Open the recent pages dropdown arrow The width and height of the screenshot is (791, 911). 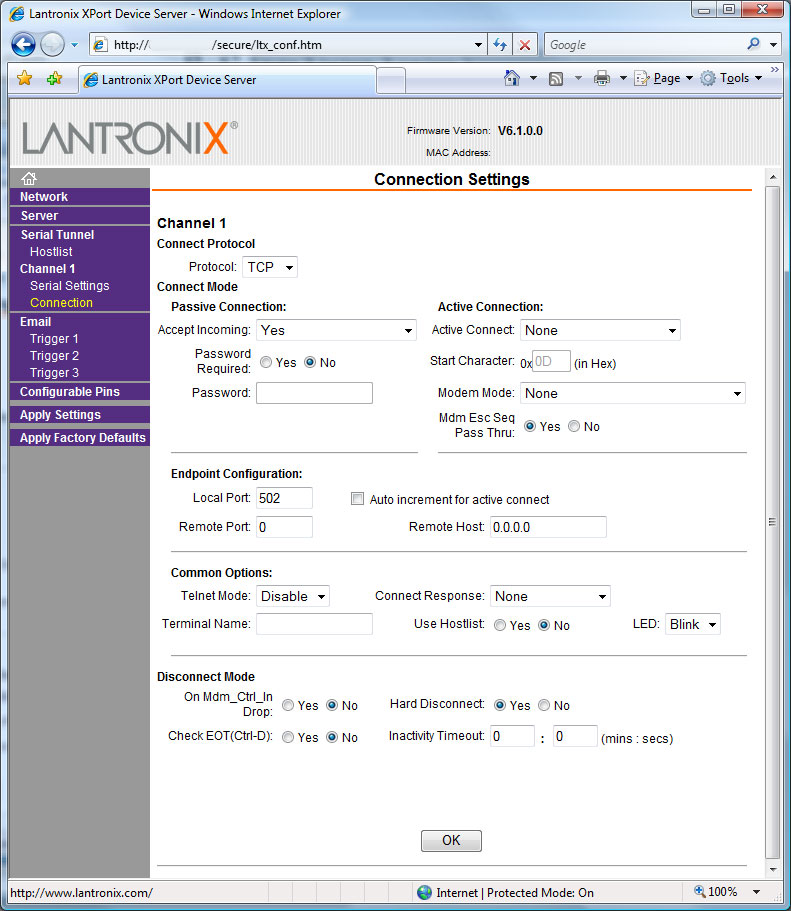(x=74, y=45)
